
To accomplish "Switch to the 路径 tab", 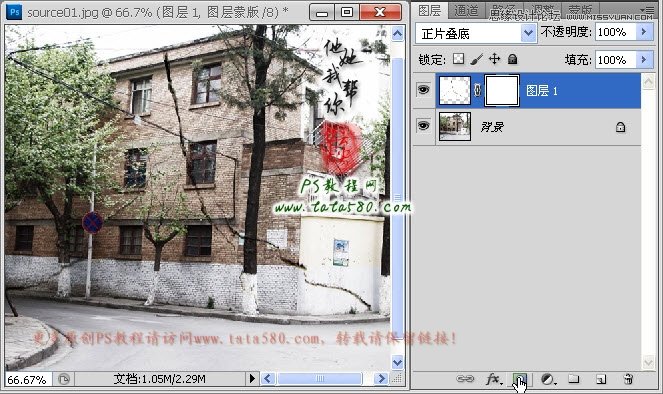I will 503,11.
